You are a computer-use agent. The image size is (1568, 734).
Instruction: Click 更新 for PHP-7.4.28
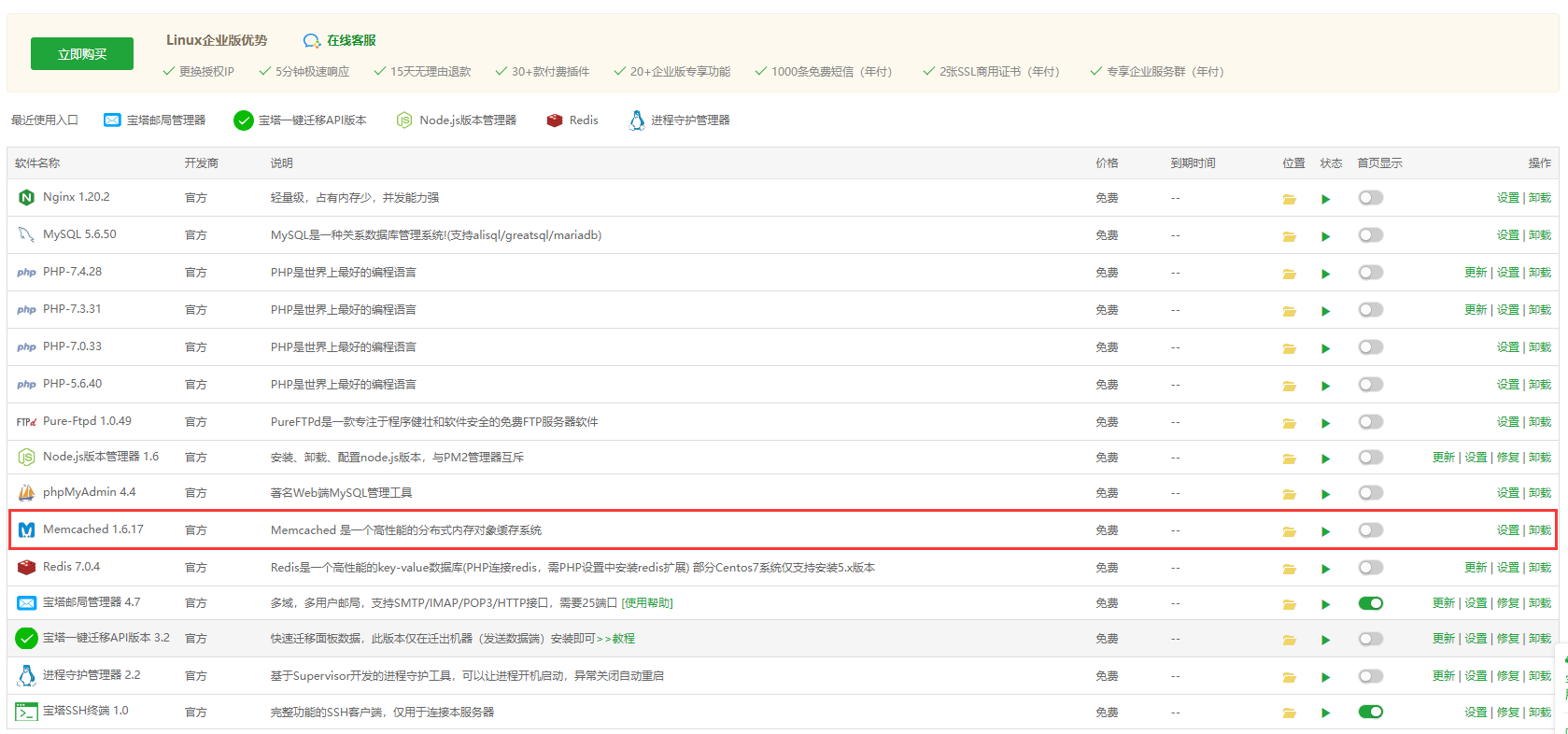coord(1476,273)
